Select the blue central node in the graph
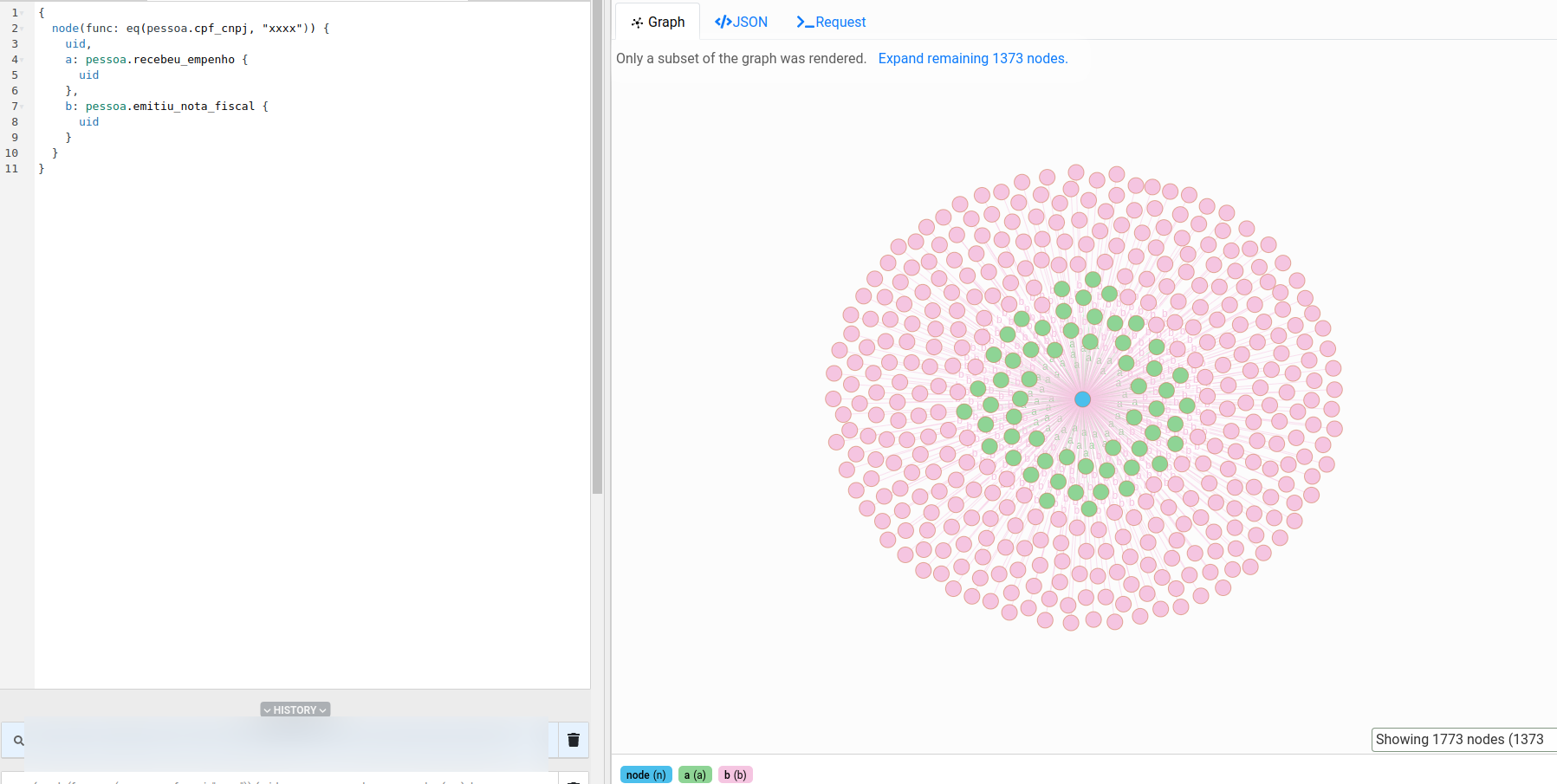 (1081, 398)
